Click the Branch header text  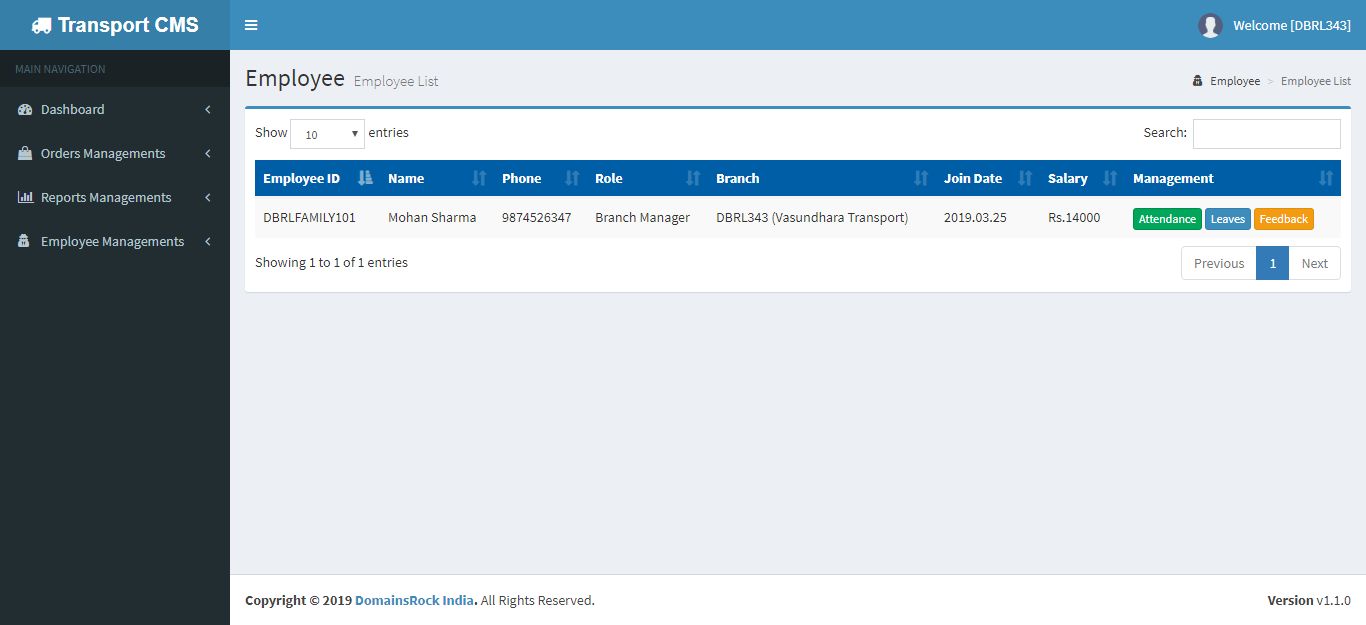(x=738, y=178)
